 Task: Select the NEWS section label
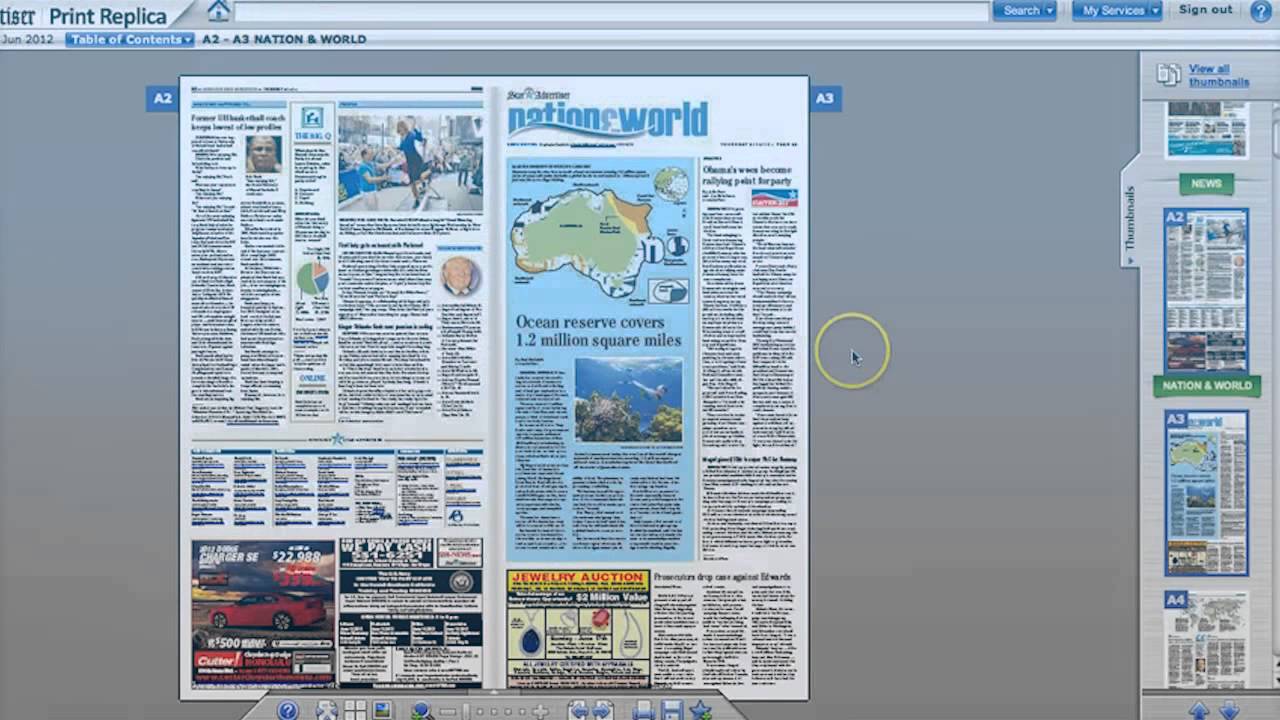click(x=1206, y=183)
